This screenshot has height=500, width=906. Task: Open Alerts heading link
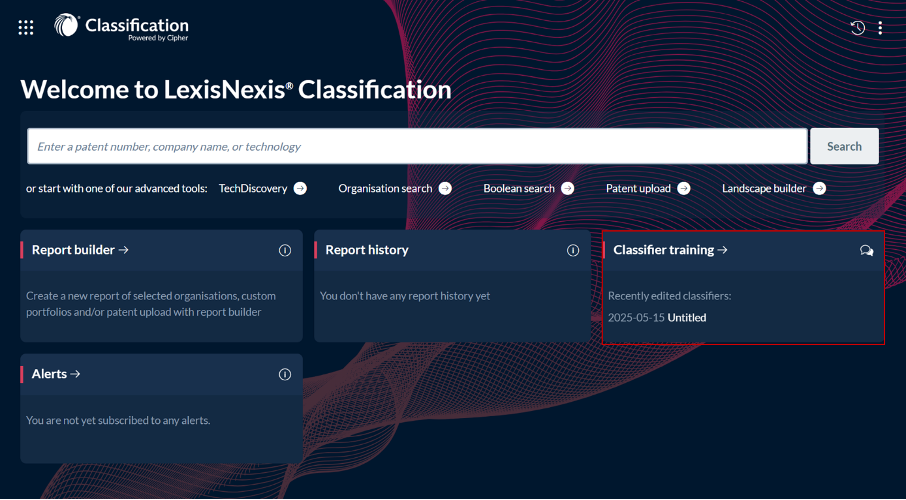pos(56,374)
